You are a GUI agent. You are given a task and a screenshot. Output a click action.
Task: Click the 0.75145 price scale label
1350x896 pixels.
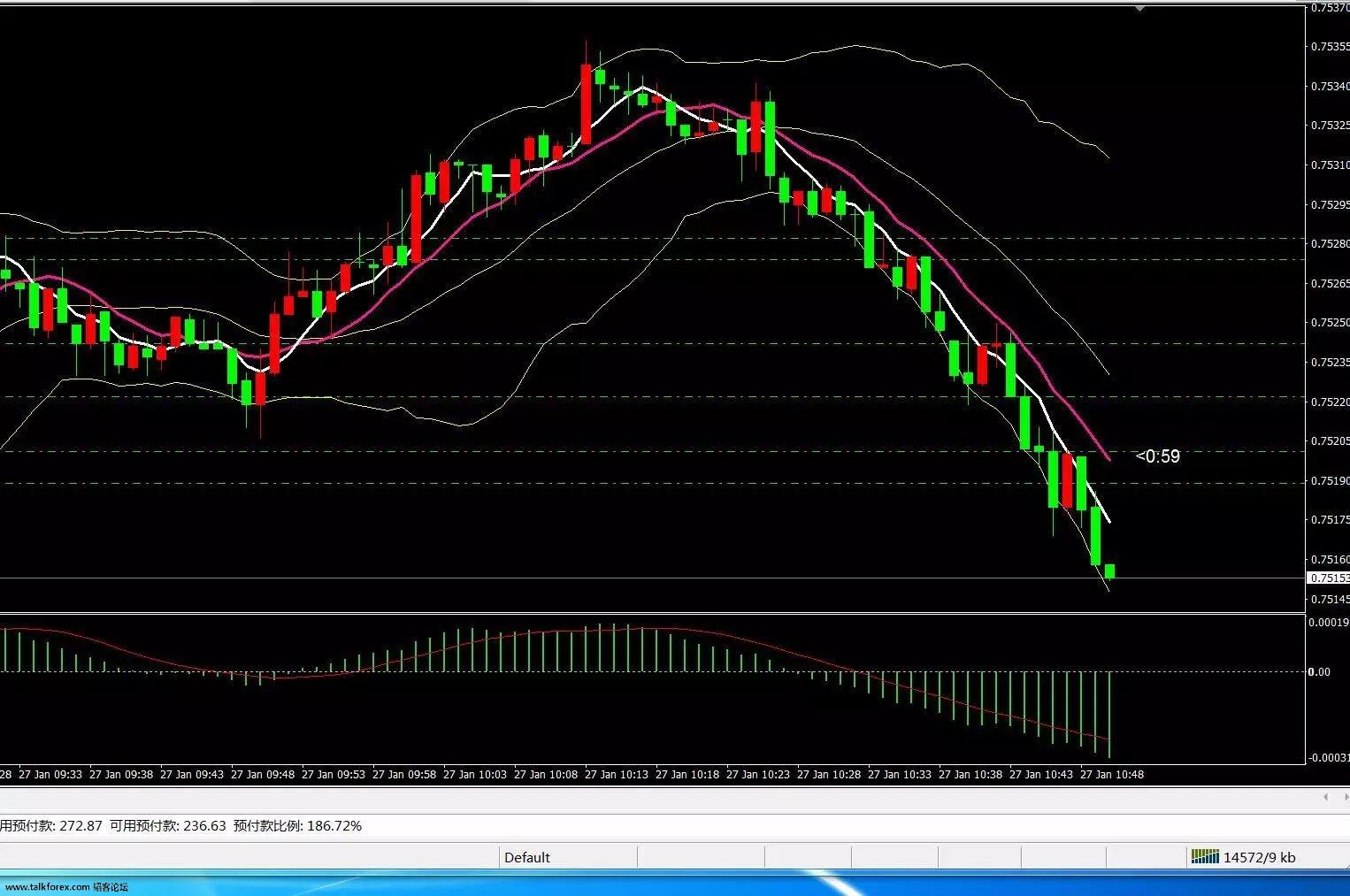(1330, 599)
